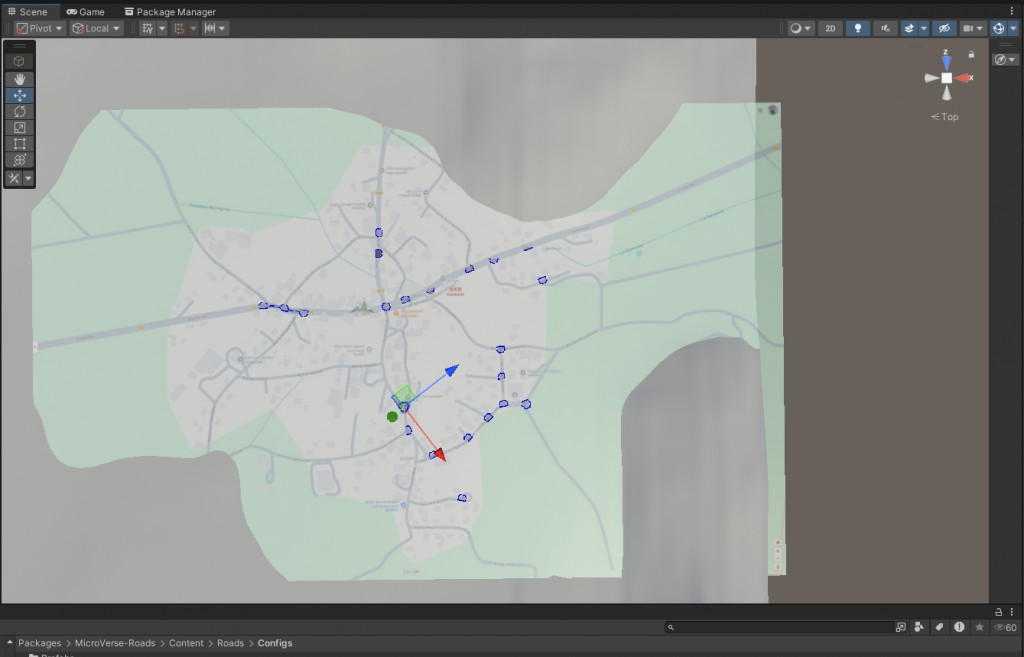Click the grid snapping icon
This screenshot has height=657, width=1024.
[x=179, y=28]
